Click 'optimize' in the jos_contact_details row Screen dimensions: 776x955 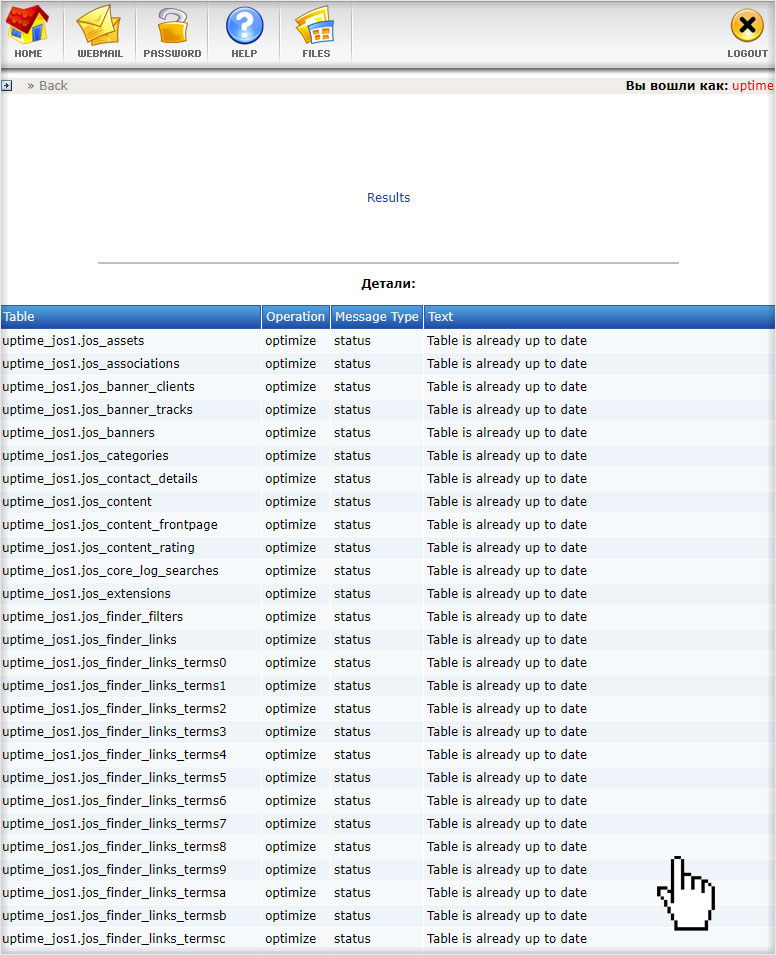(x=291, y=479)
